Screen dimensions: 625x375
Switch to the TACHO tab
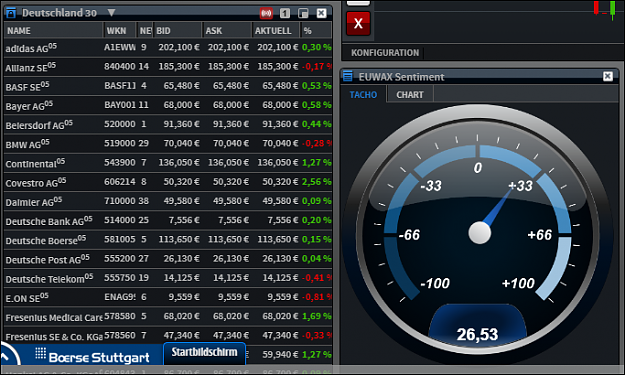tap(363, 95)
